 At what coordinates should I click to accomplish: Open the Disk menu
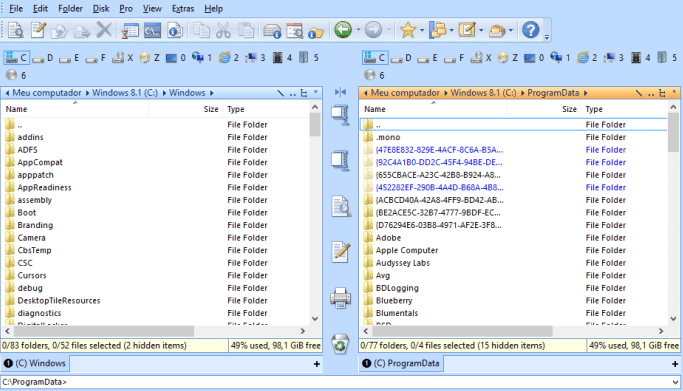tap(101, 8)
